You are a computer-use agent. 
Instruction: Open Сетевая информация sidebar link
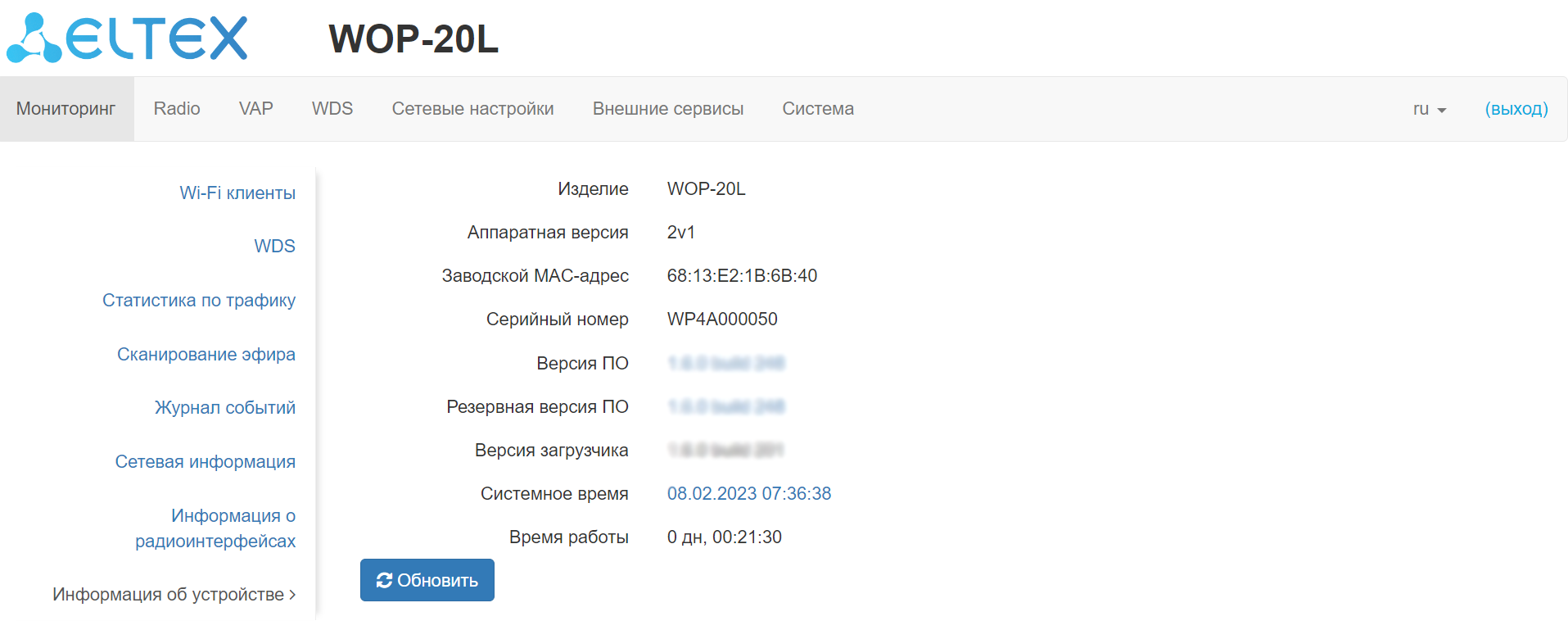[206, 462]
